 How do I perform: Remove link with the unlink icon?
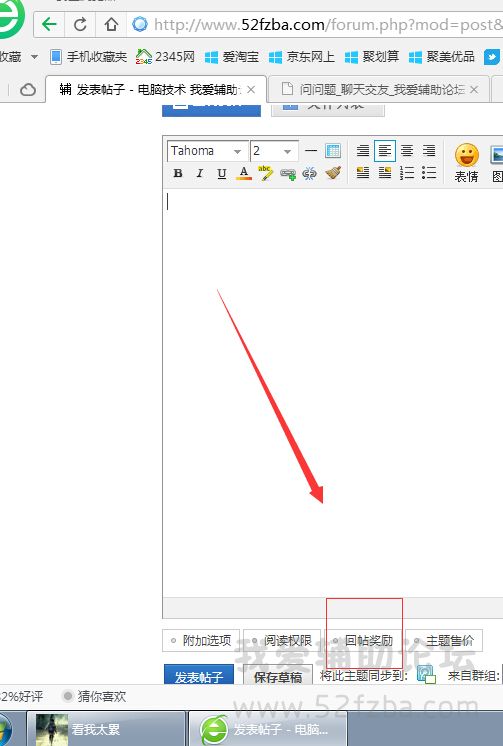309,174
